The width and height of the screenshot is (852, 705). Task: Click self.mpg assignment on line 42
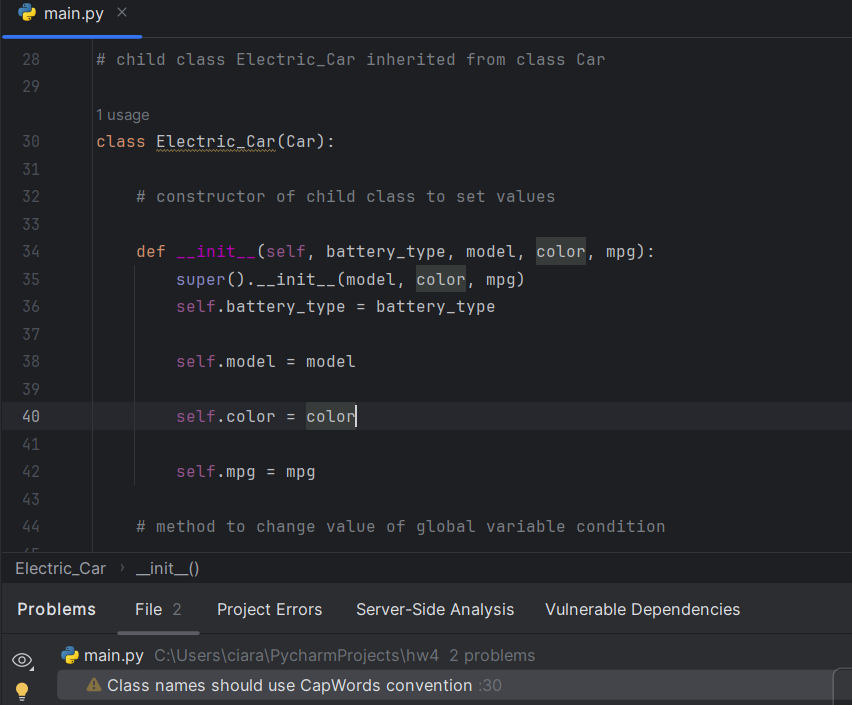pyautogui.click(x=246, y=471)
